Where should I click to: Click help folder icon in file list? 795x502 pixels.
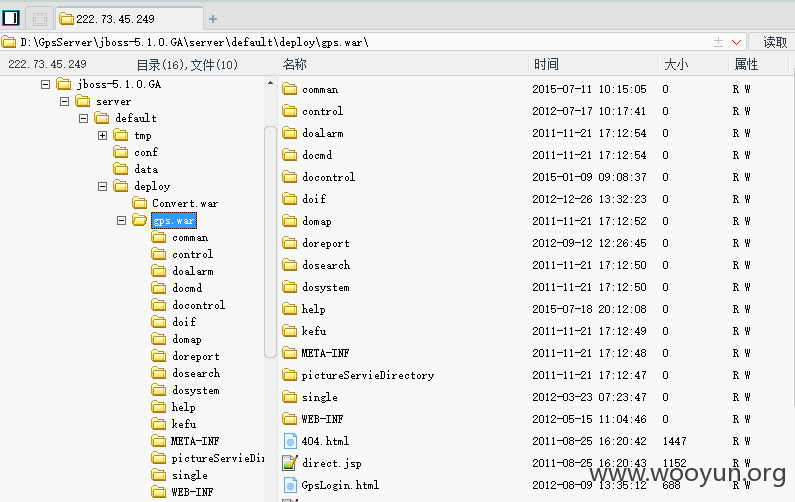tap(290, 309)
